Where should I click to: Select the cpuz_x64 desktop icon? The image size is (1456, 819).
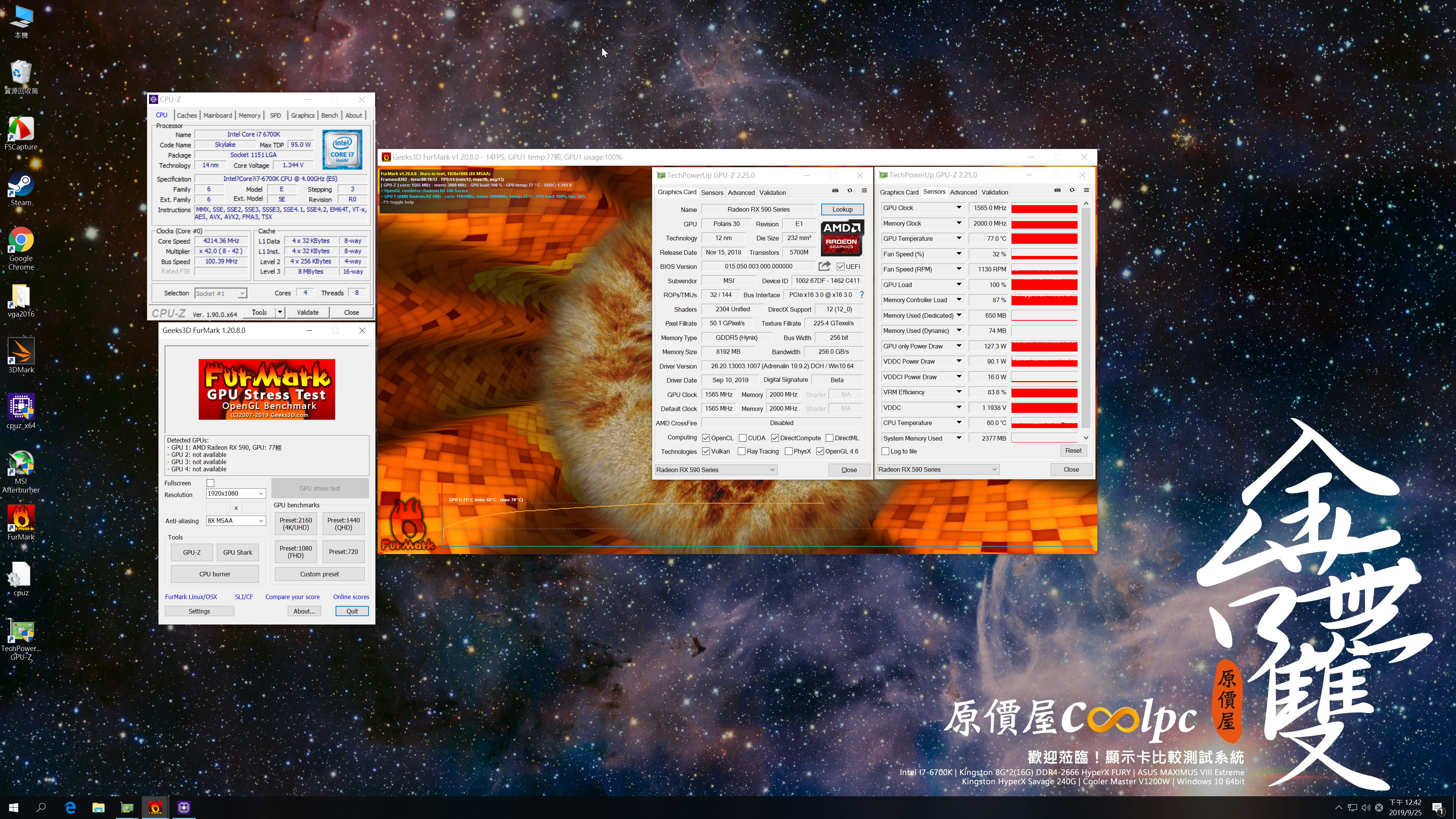click(x=21, y=411)
